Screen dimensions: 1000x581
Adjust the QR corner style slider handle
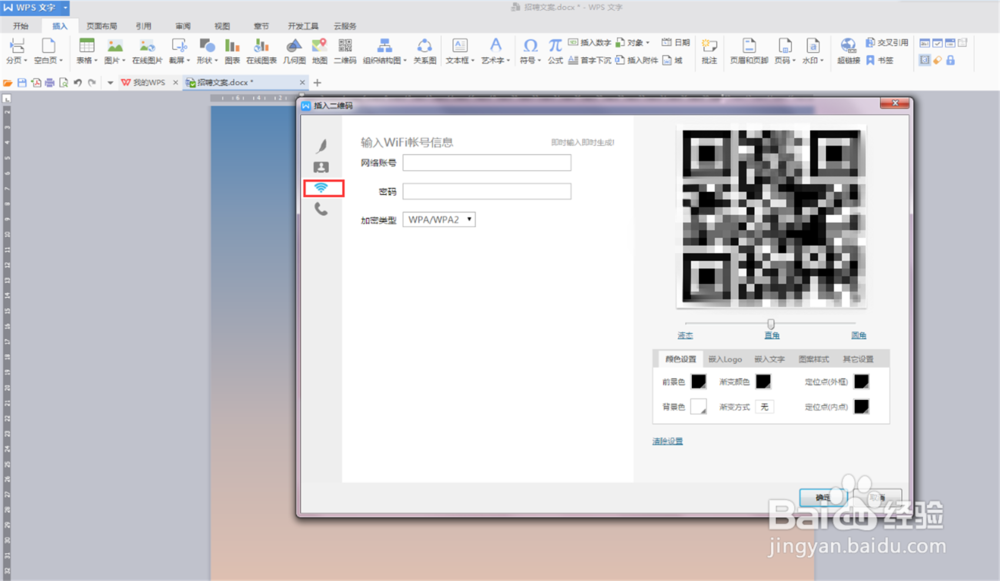[x=770, y=324]
